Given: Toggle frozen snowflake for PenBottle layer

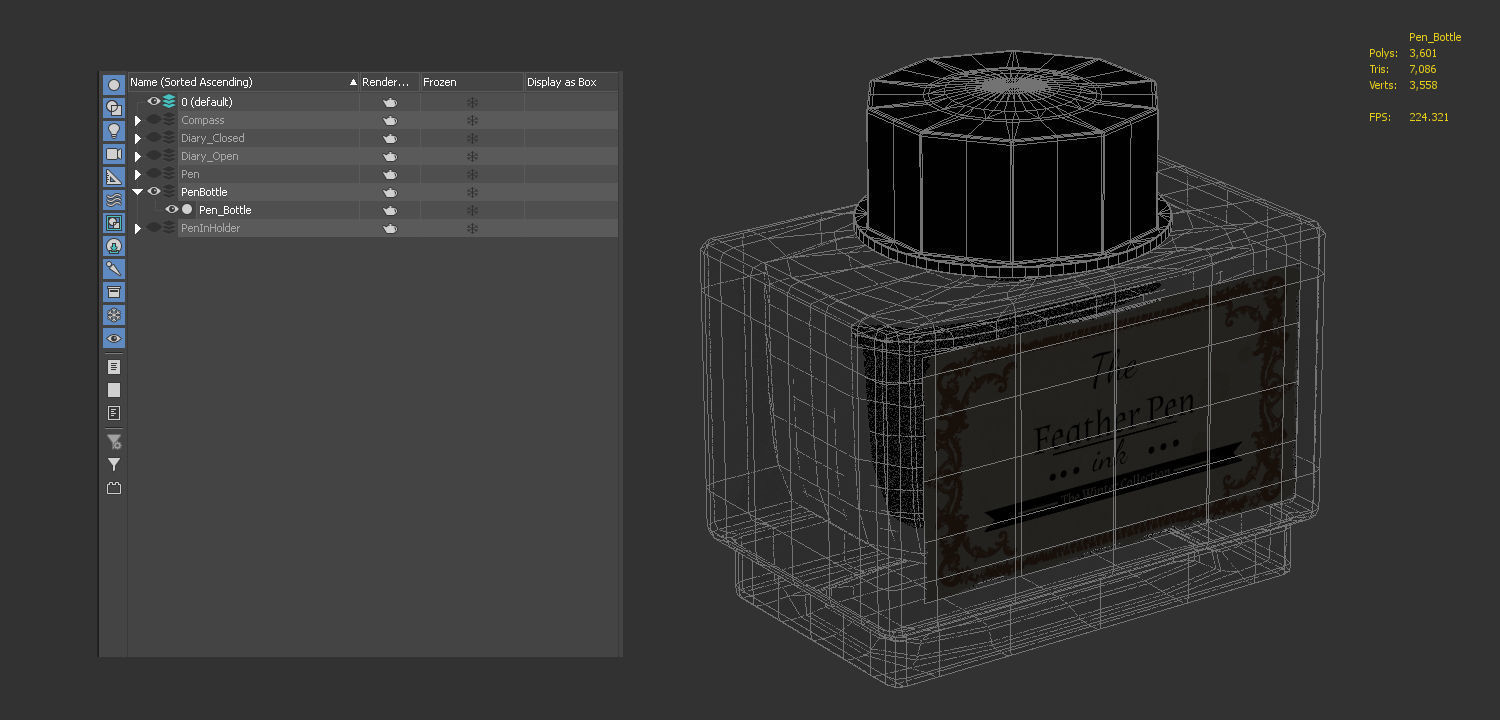Looking at the screenshot, I should [x=472, y=192].
